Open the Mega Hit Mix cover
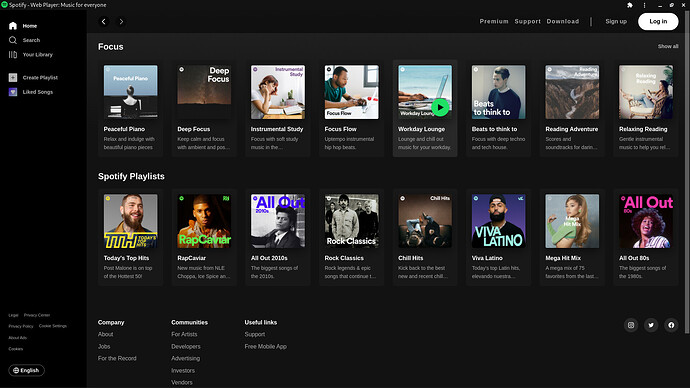Image resolution: width=690 pixels, height=388 pixels. (x=572, y=221)
